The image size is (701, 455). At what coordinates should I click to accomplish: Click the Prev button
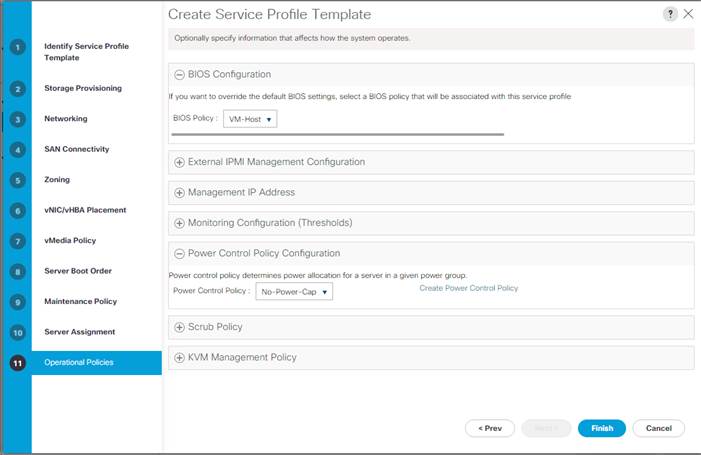click(x=490, y=428)
